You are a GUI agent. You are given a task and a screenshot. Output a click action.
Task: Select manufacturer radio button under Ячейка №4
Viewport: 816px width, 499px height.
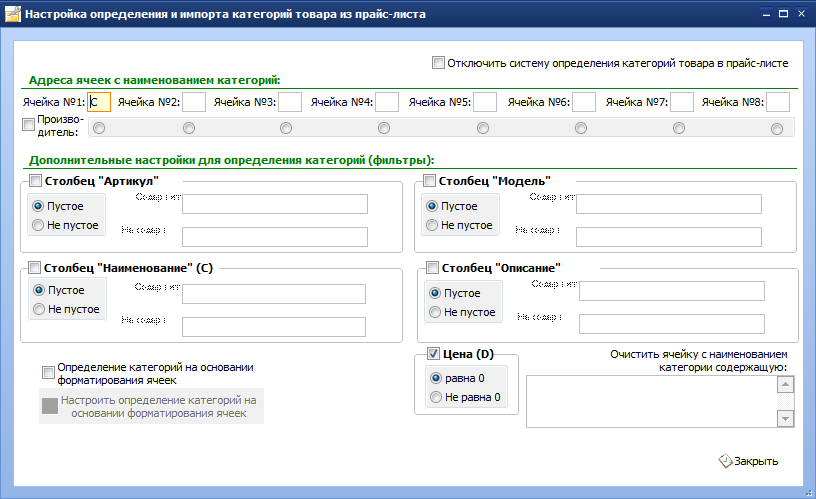384,128
